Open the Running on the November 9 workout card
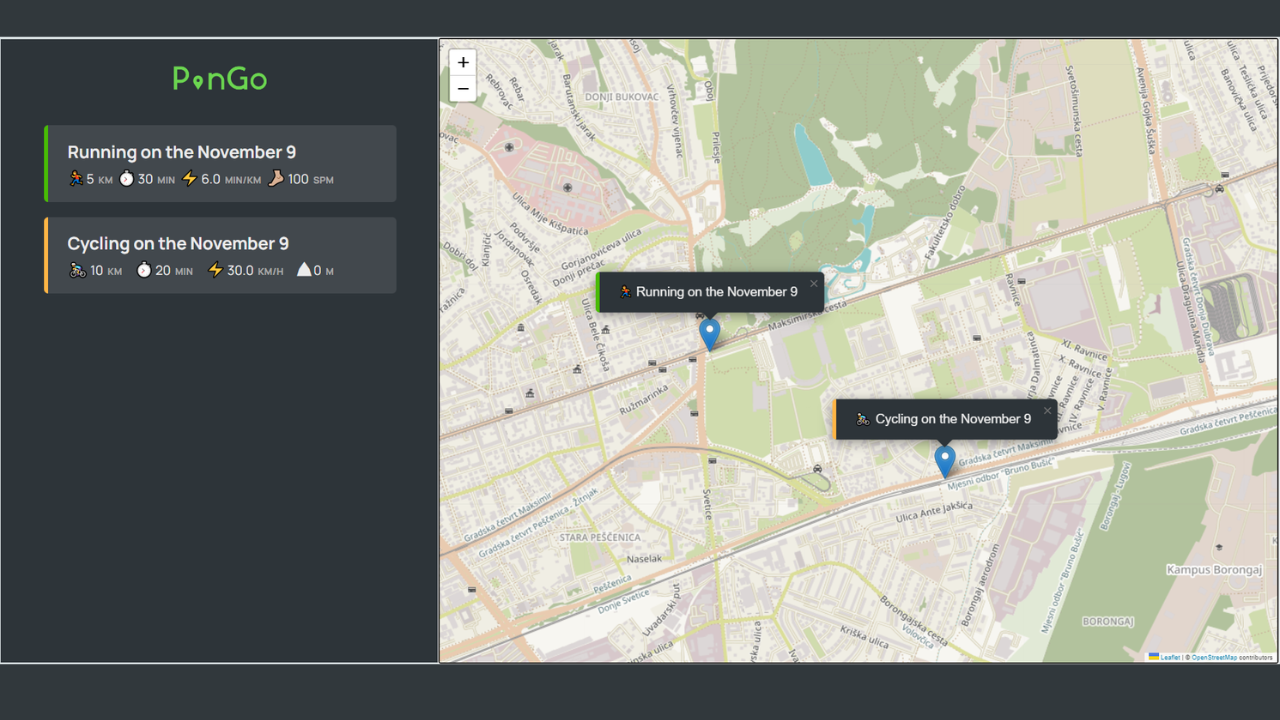This screenshot has height=720, width=1280. [220, 164]
